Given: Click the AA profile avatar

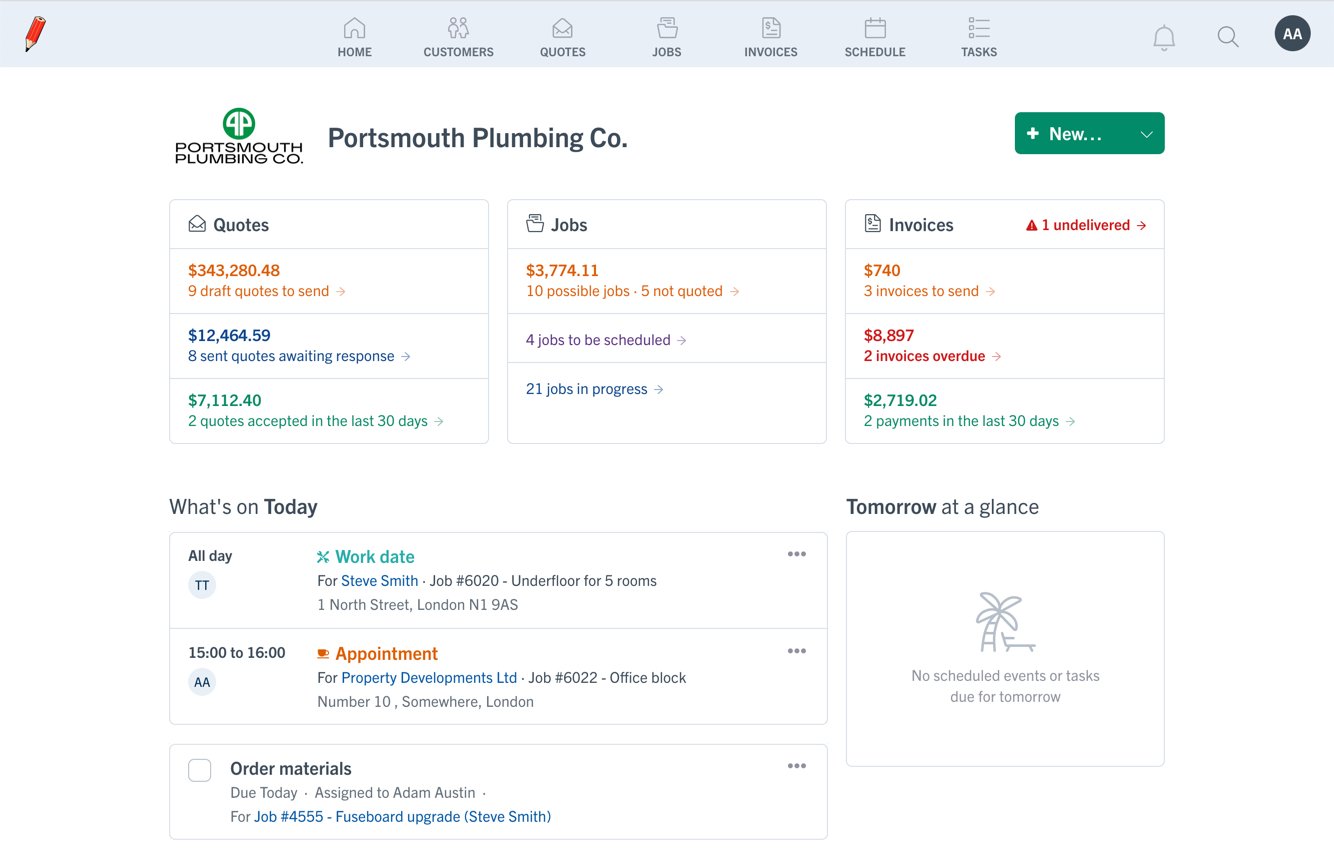Looking at the screenshot, I should point(1292,33).
